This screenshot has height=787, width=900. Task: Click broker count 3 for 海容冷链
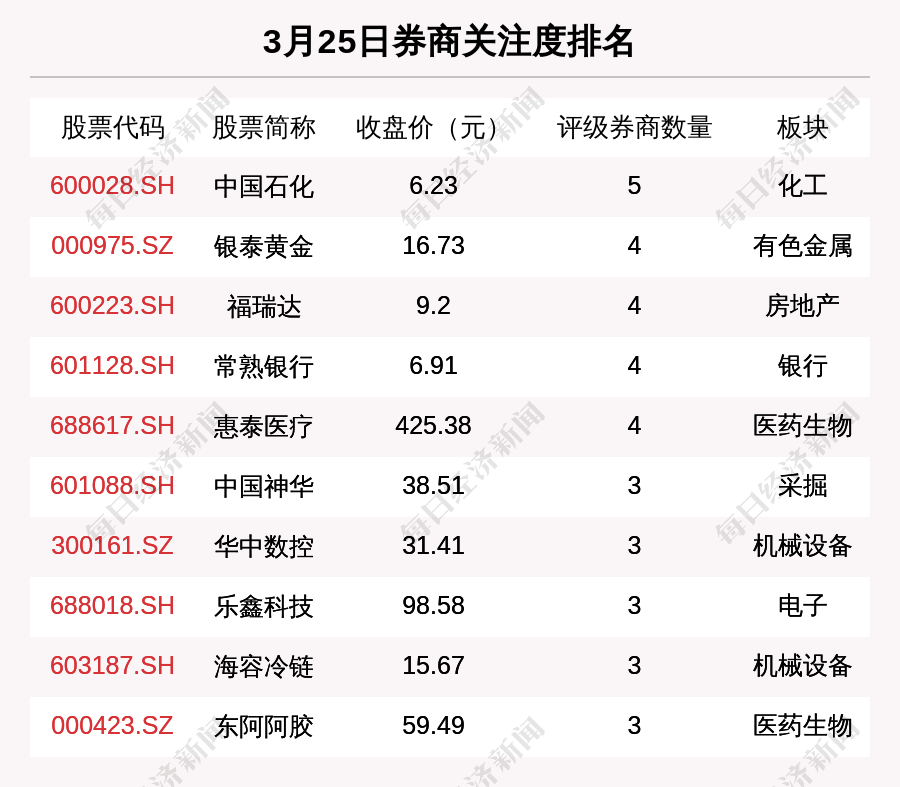pos(634,666)
